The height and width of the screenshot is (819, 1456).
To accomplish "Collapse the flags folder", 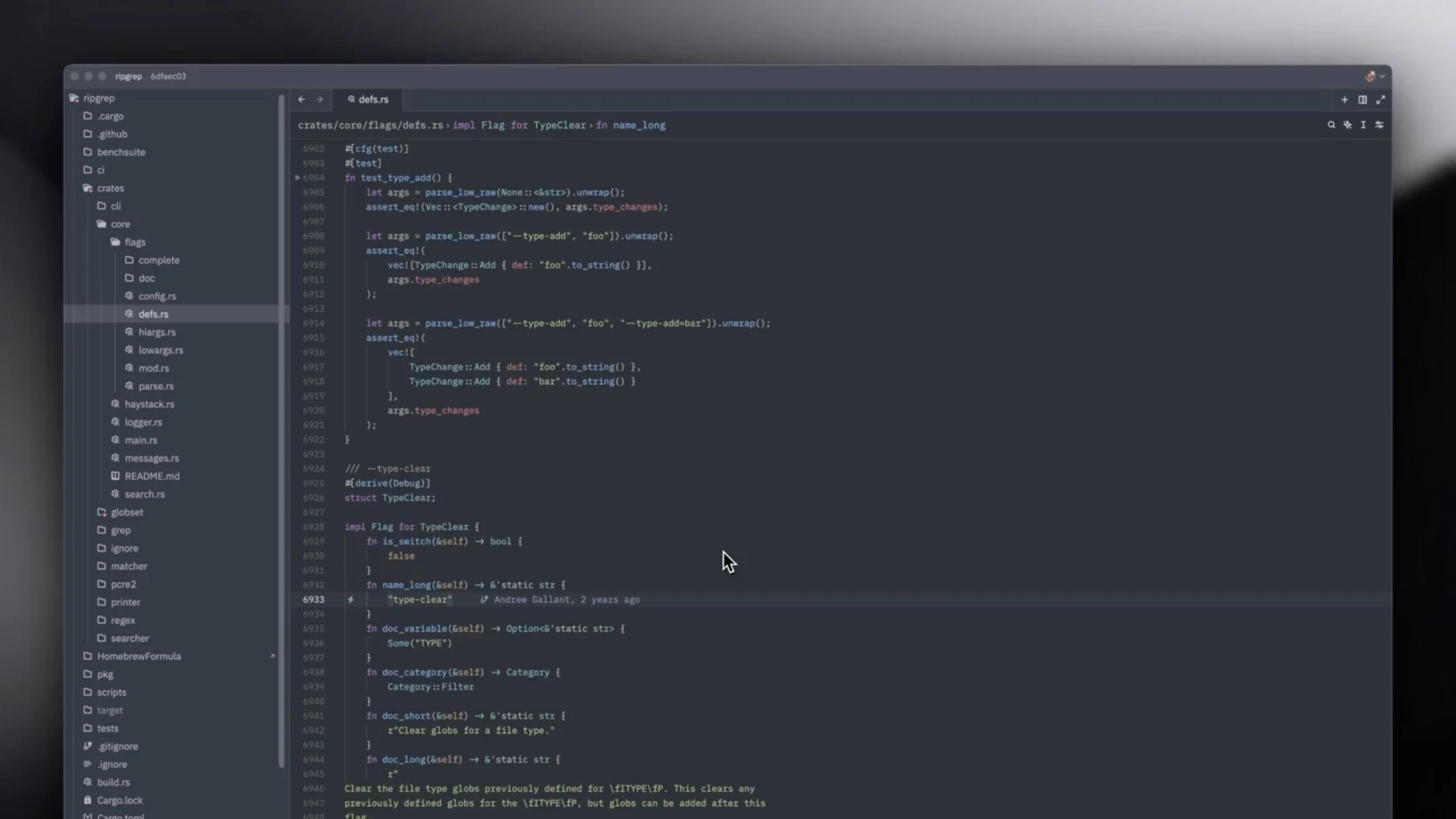I will click(134, 242).
